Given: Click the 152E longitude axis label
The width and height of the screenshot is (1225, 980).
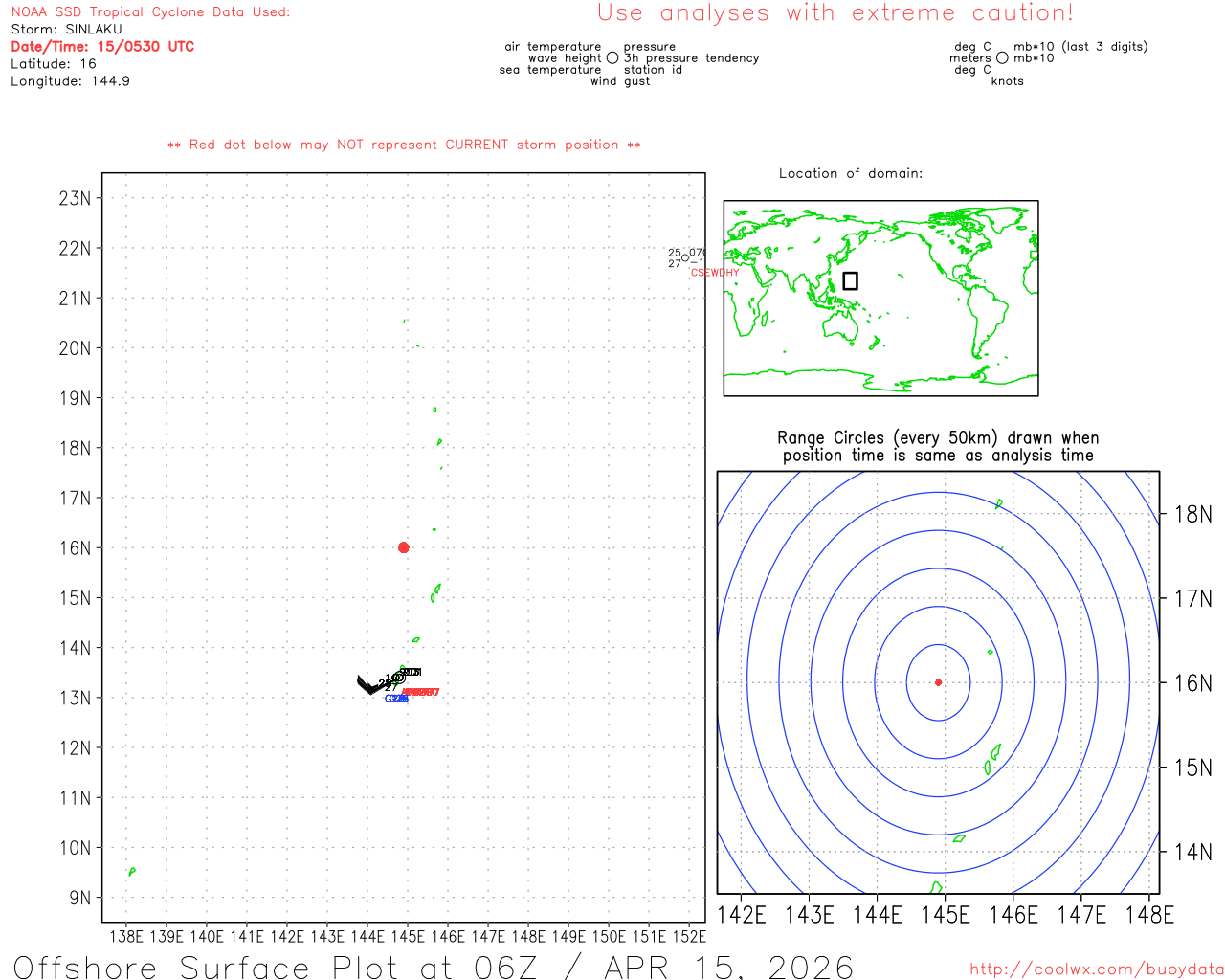Looking at the screenshot, I should click(x=689, y=937).
